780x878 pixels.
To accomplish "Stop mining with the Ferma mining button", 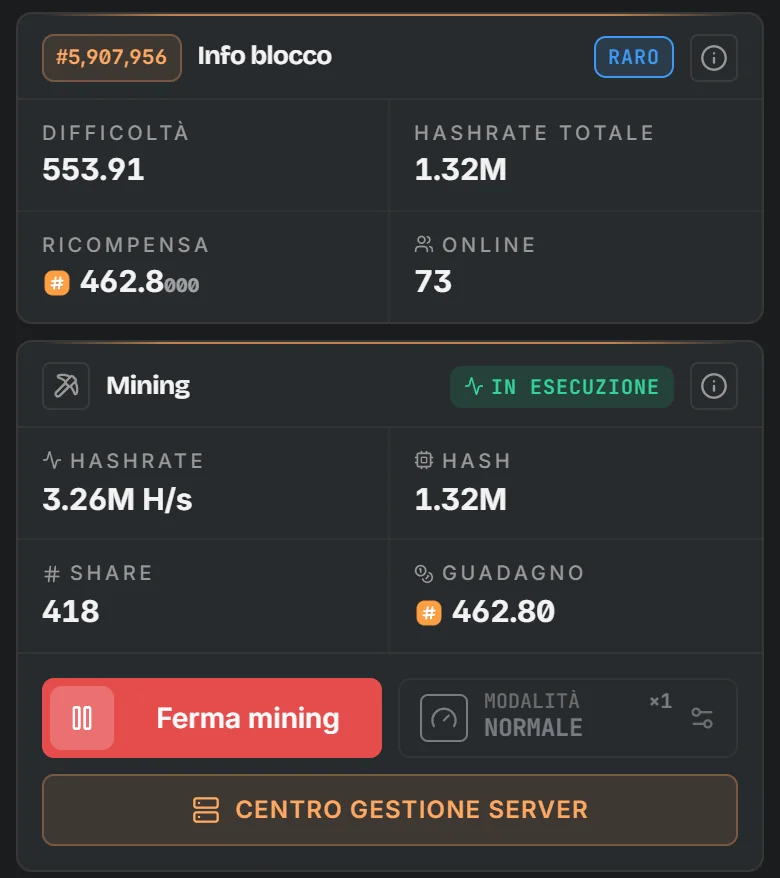I will click(212, 718).
